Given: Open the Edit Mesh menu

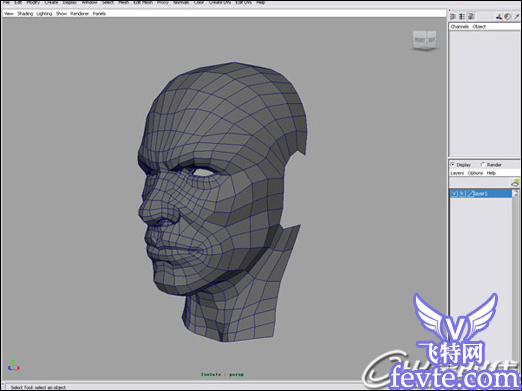Looking at the screenshot, I should click(143, 2).
